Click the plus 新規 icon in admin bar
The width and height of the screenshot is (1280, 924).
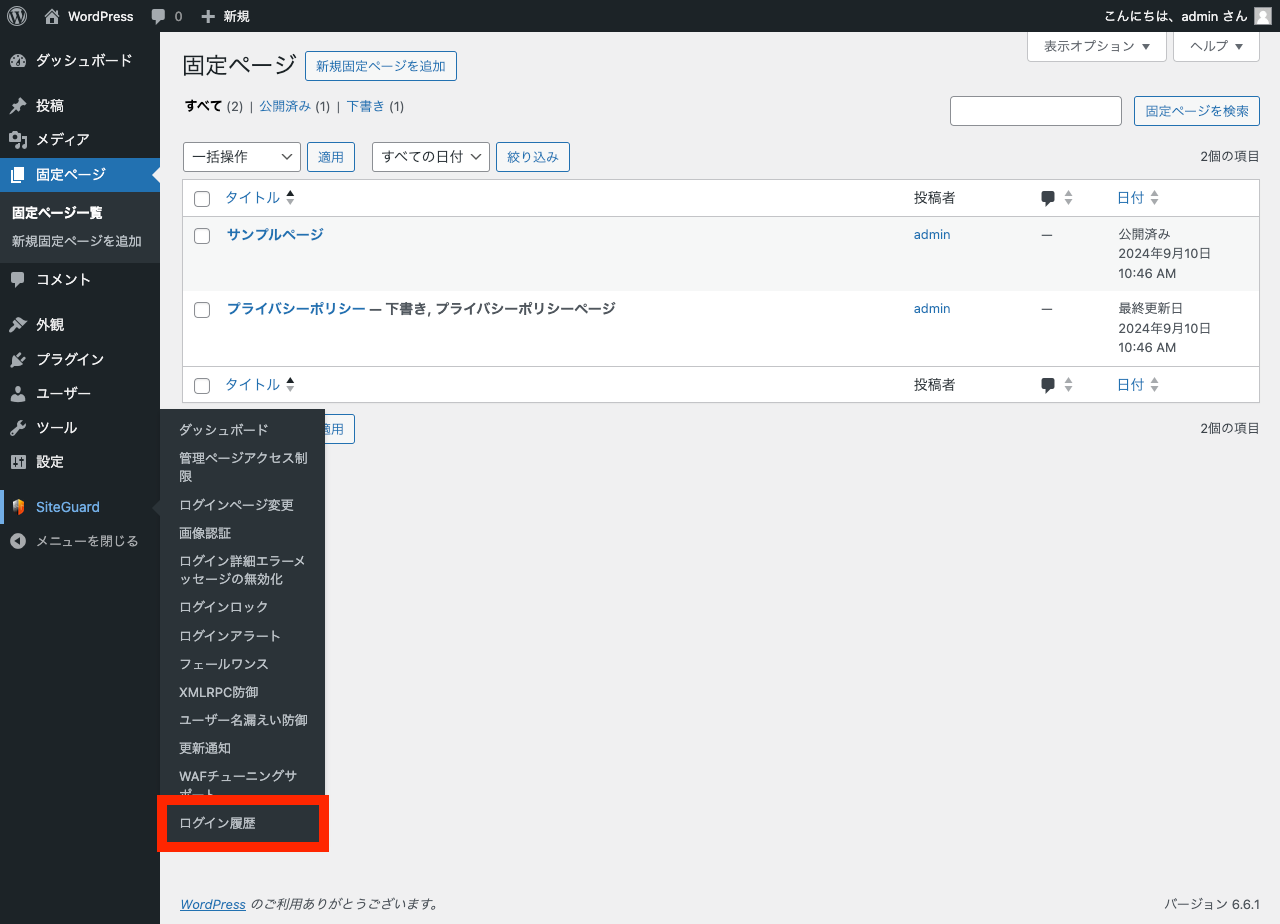(x=208, y=16)
